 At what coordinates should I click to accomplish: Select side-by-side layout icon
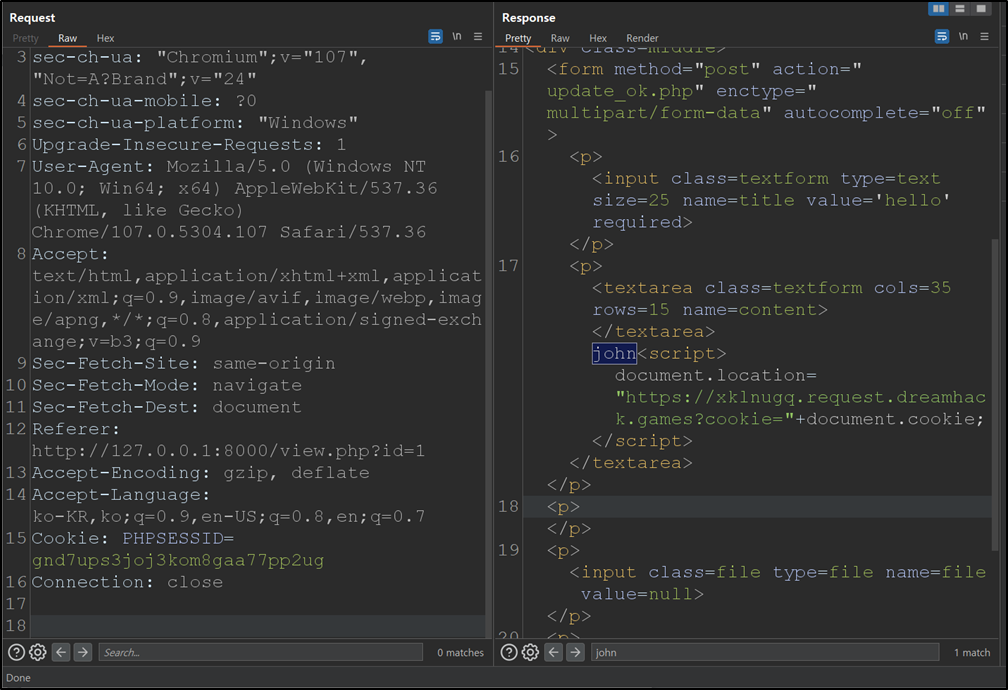pyautogui.click(x=939, y=8)
